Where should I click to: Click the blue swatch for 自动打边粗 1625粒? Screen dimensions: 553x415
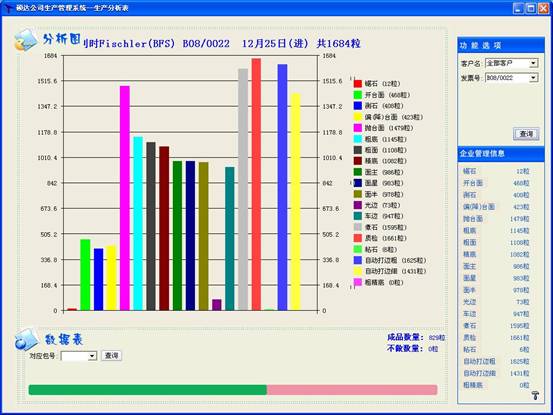[358, 260]
